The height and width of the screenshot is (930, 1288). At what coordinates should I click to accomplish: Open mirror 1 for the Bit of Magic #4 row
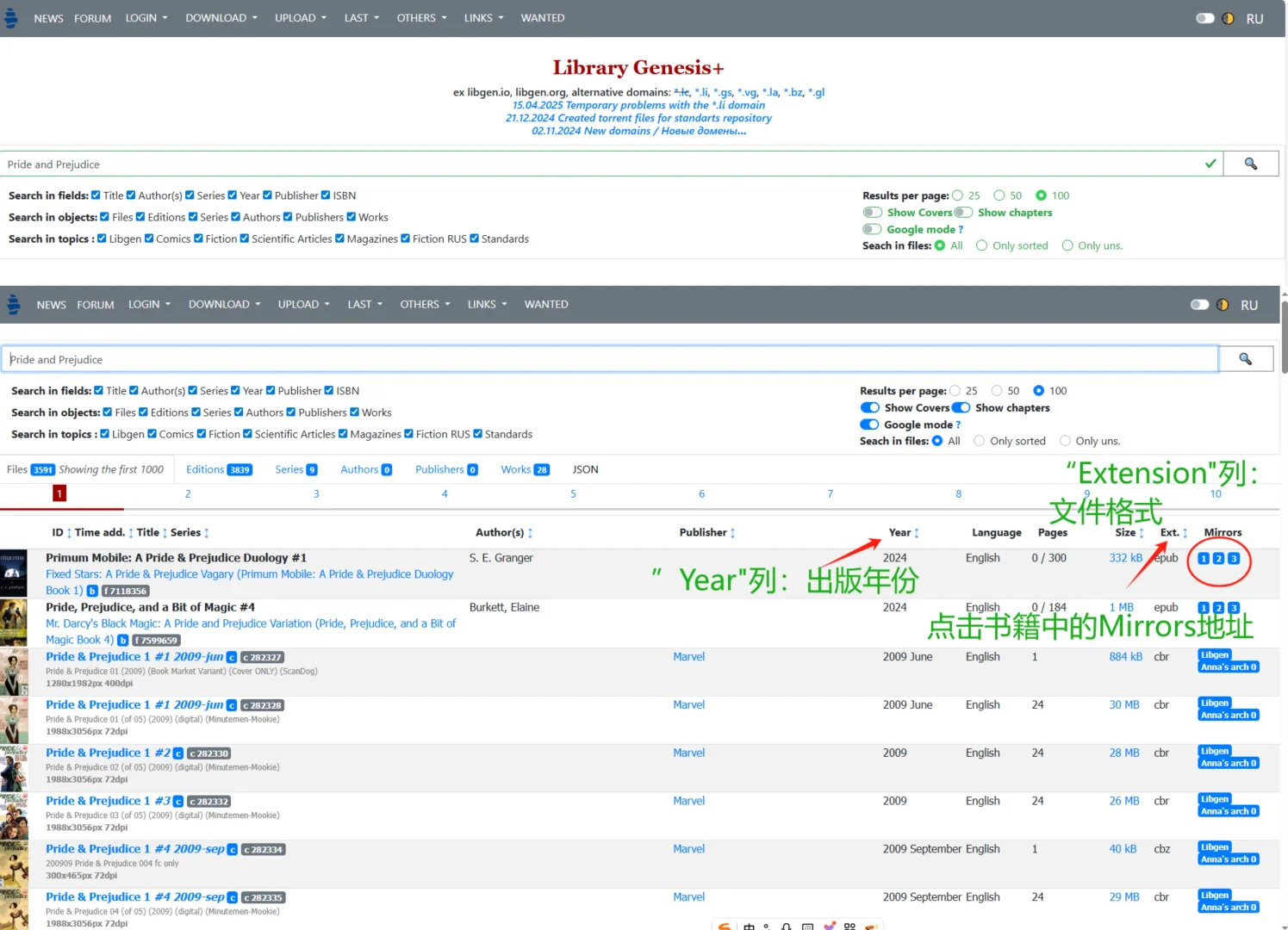pos(1204,608)
